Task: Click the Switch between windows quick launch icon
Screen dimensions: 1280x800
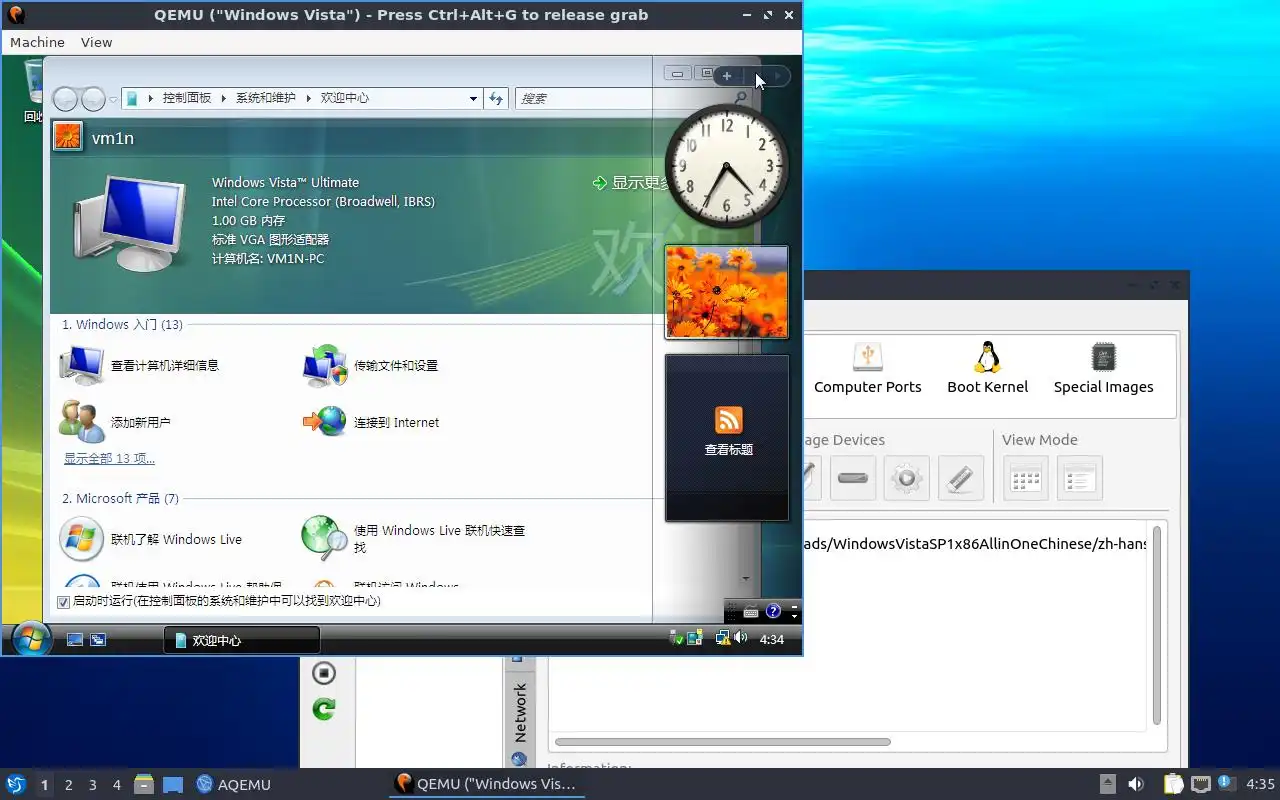Action: (x=98, y=639)
